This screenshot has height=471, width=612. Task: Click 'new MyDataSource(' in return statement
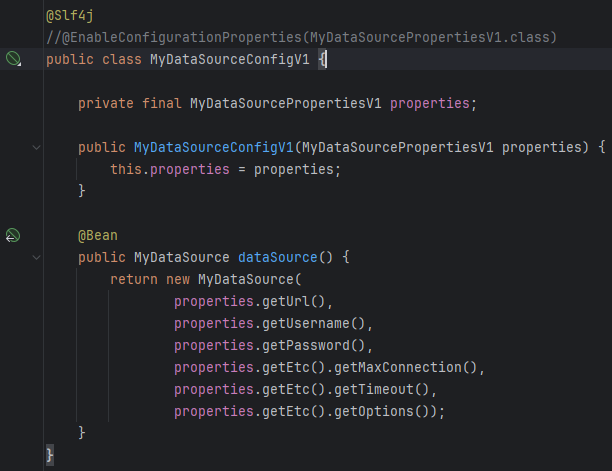click(x=234, y=279)
